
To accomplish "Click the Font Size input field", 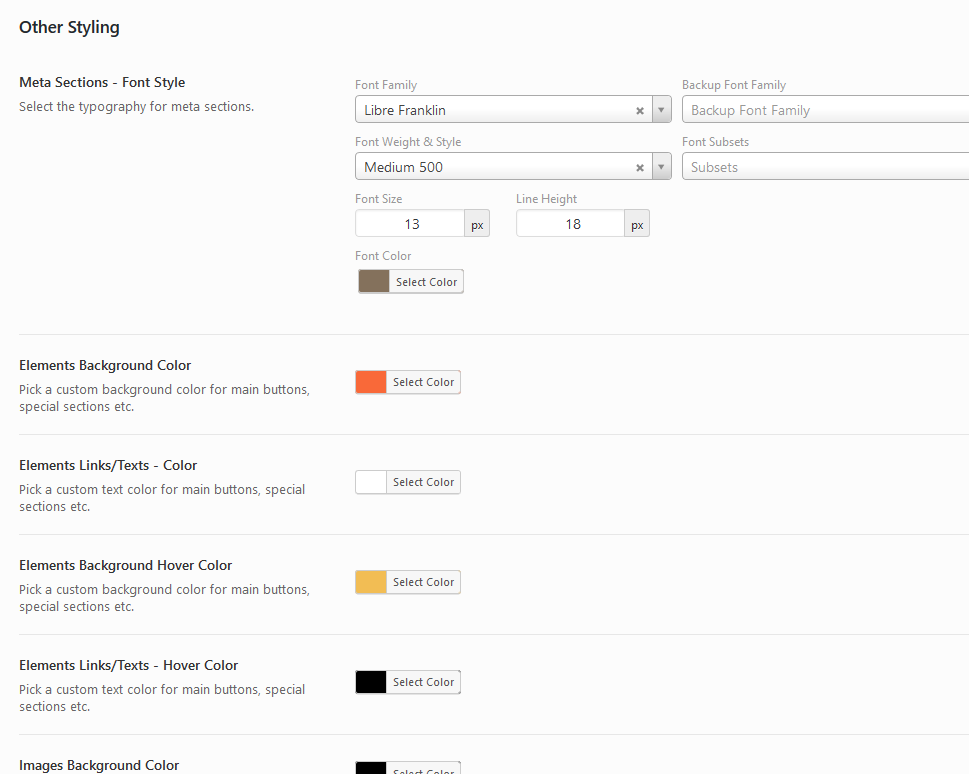I will click(x=410, y=224).
